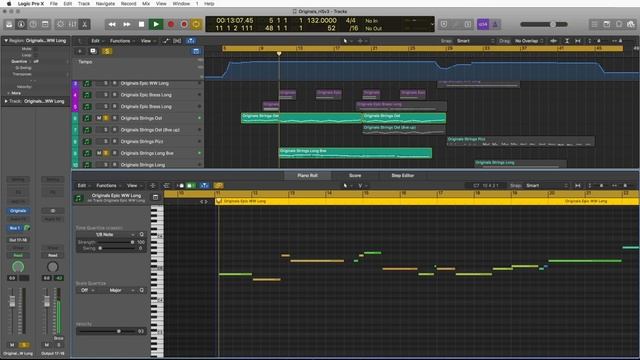Click the Forward transport button
Screen dimensions: 640x360
click(x=127, y=24)
